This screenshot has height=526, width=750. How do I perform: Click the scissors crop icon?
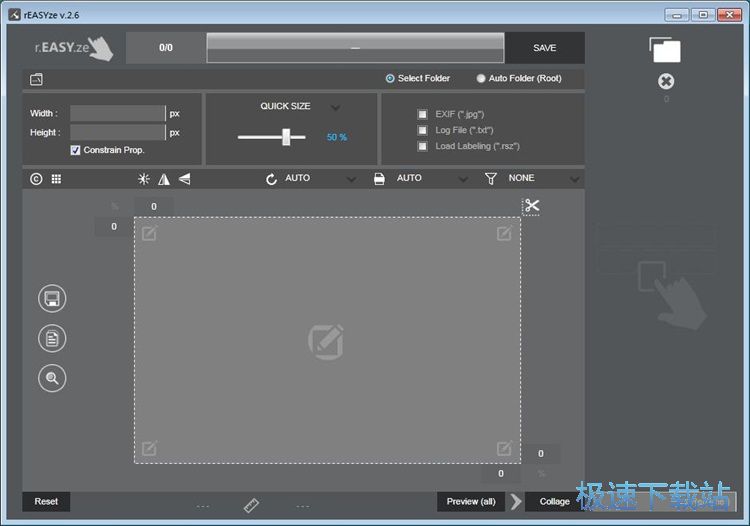(531, 206)
